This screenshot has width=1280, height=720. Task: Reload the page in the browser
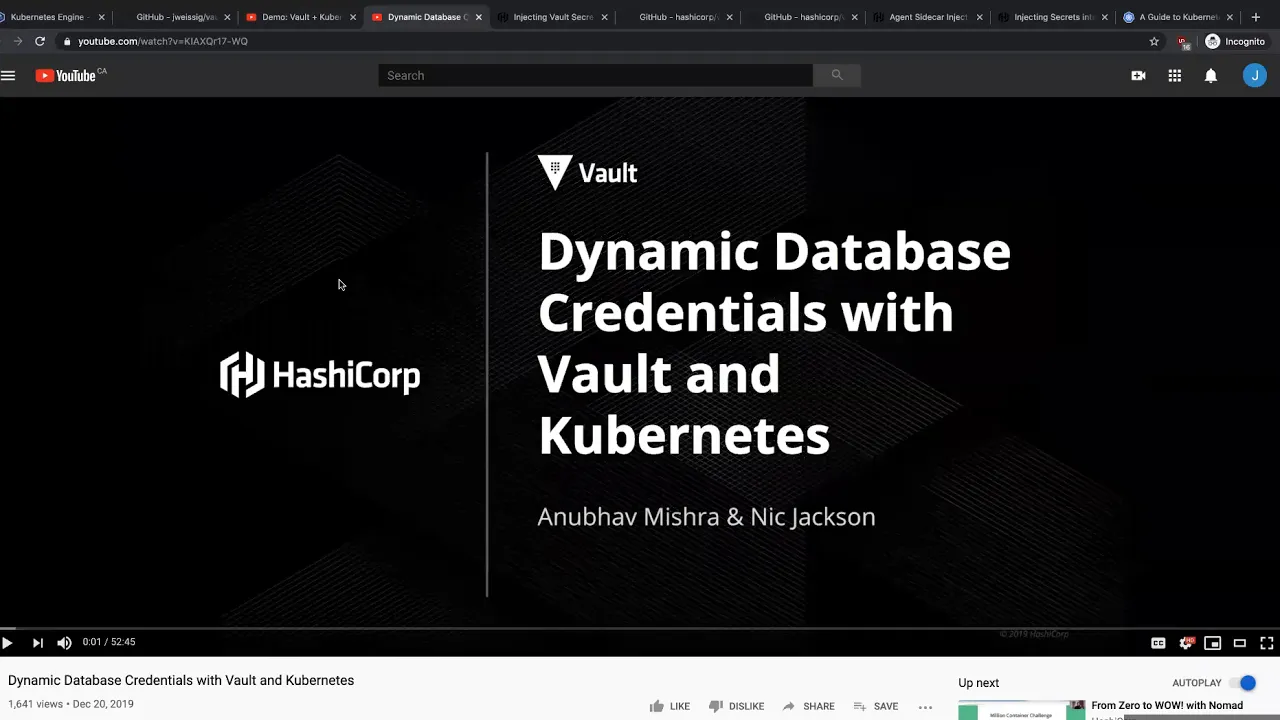point(40,41)
